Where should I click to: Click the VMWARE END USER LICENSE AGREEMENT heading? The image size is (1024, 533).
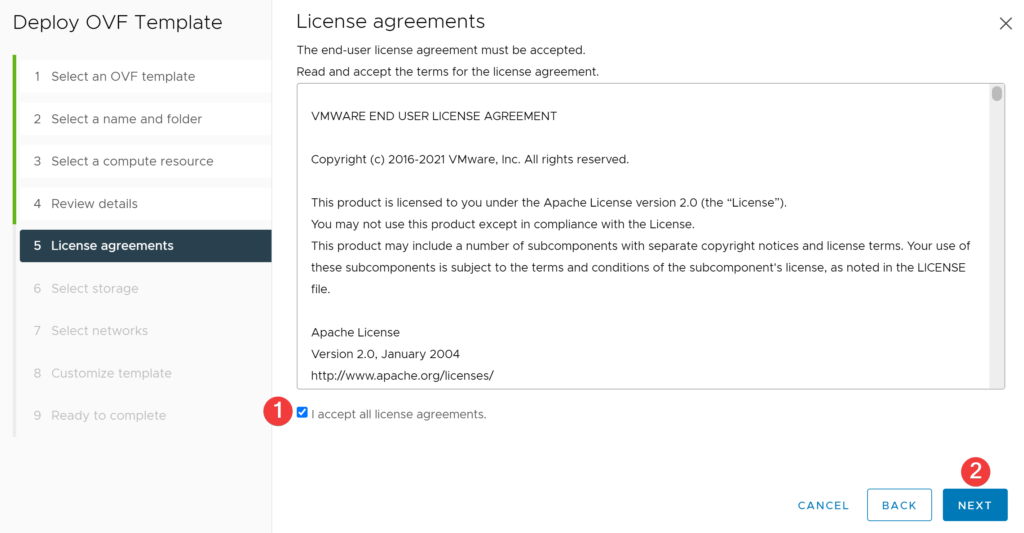[434, 116]
